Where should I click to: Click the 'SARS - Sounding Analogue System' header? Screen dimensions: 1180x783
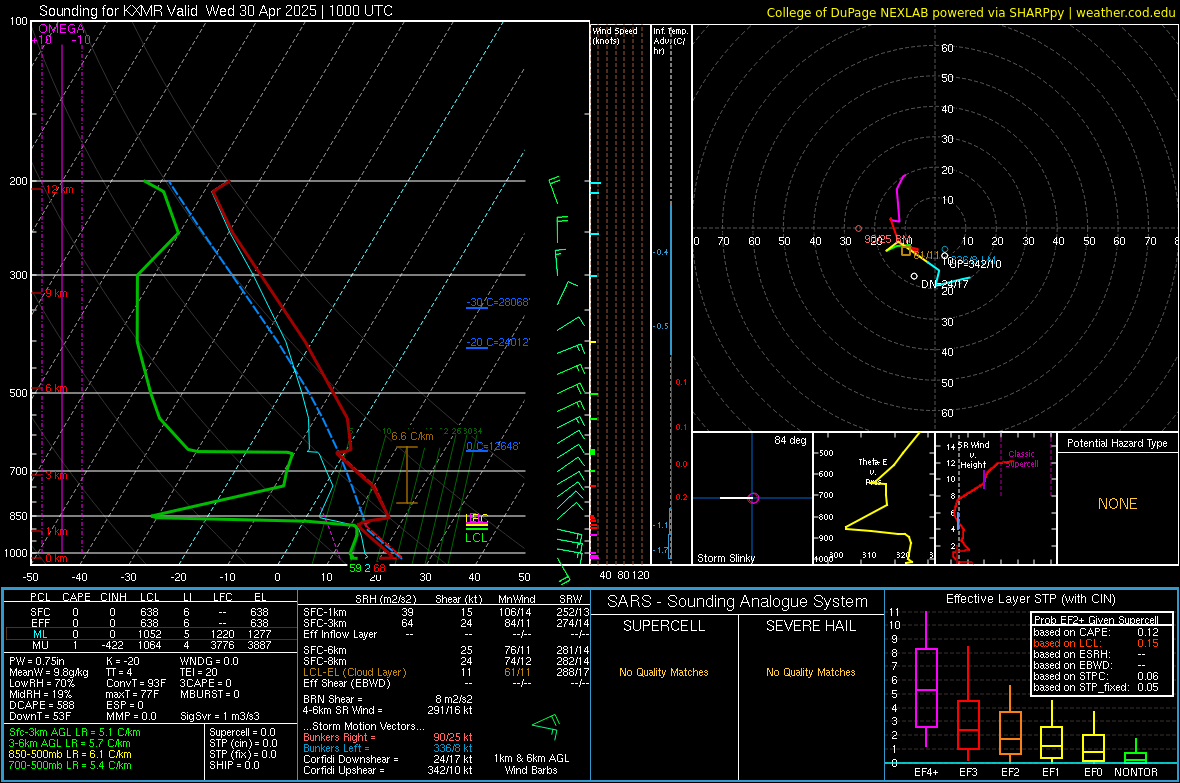coord(738,602)
